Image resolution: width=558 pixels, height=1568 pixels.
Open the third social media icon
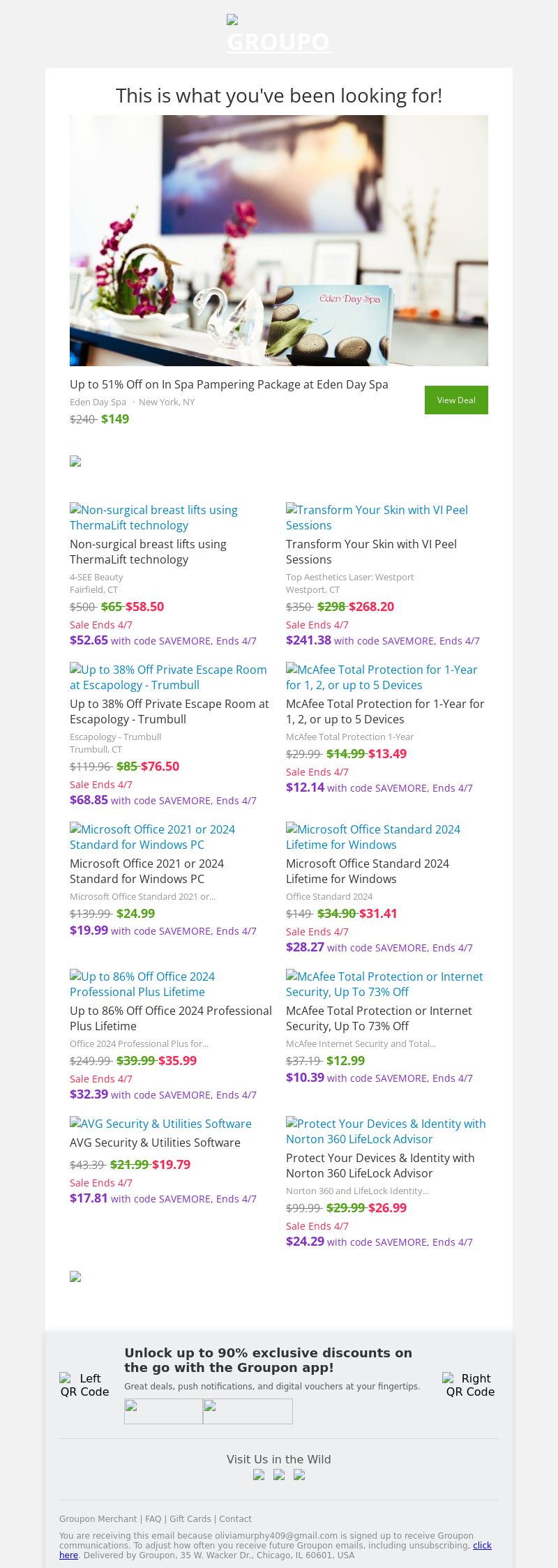pyautogui.click(x=299, y=1475)
